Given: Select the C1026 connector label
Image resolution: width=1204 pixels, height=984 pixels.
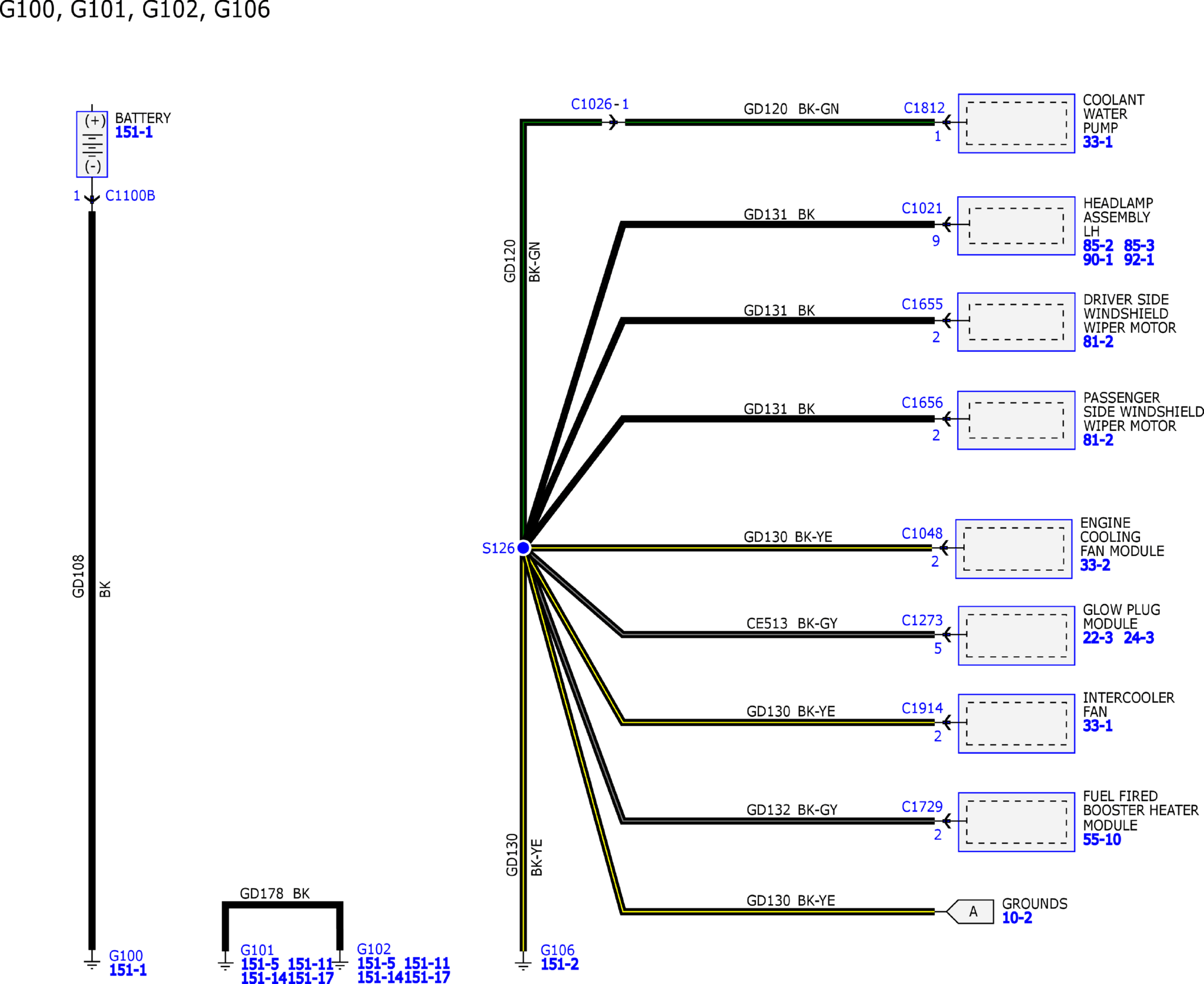Looking at the screenshot, I should point(591,105).
